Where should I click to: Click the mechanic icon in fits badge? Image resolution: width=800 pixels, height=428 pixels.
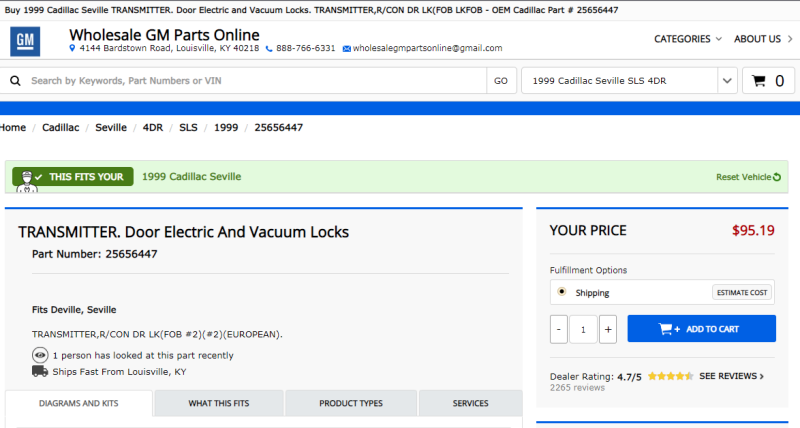(27, 182)
